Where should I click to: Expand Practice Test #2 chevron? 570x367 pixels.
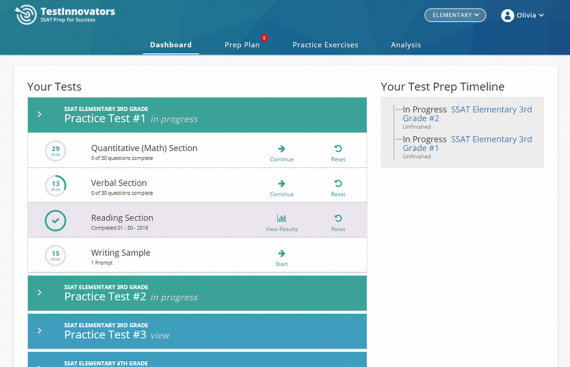(40, 293)
